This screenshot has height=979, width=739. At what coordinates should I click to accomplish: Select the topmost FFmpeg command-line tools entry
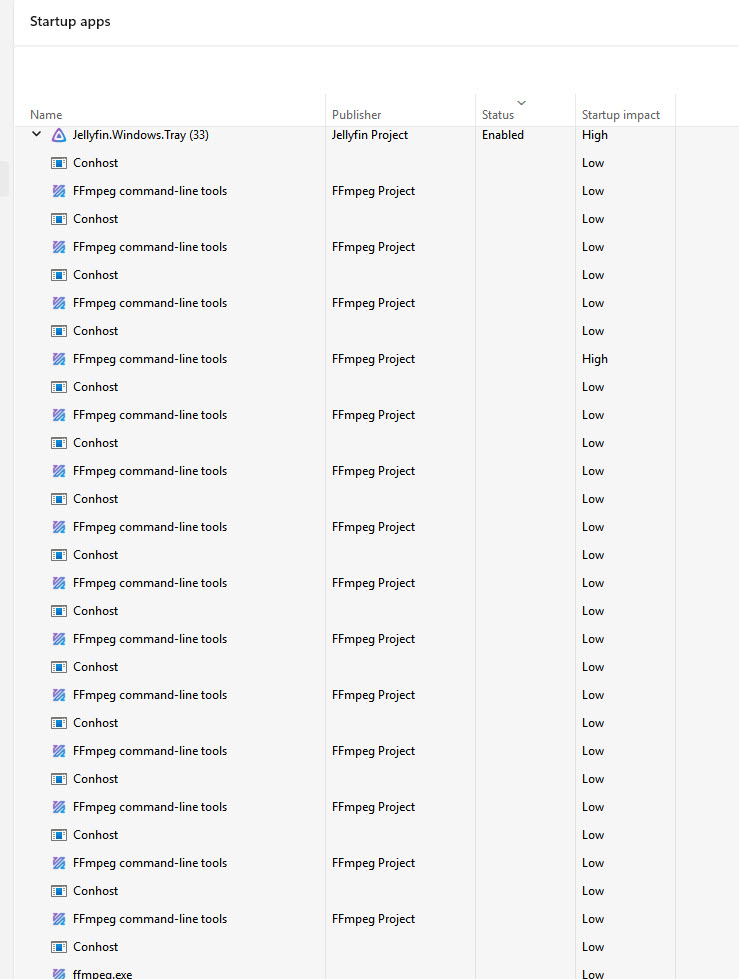[150, 191]
